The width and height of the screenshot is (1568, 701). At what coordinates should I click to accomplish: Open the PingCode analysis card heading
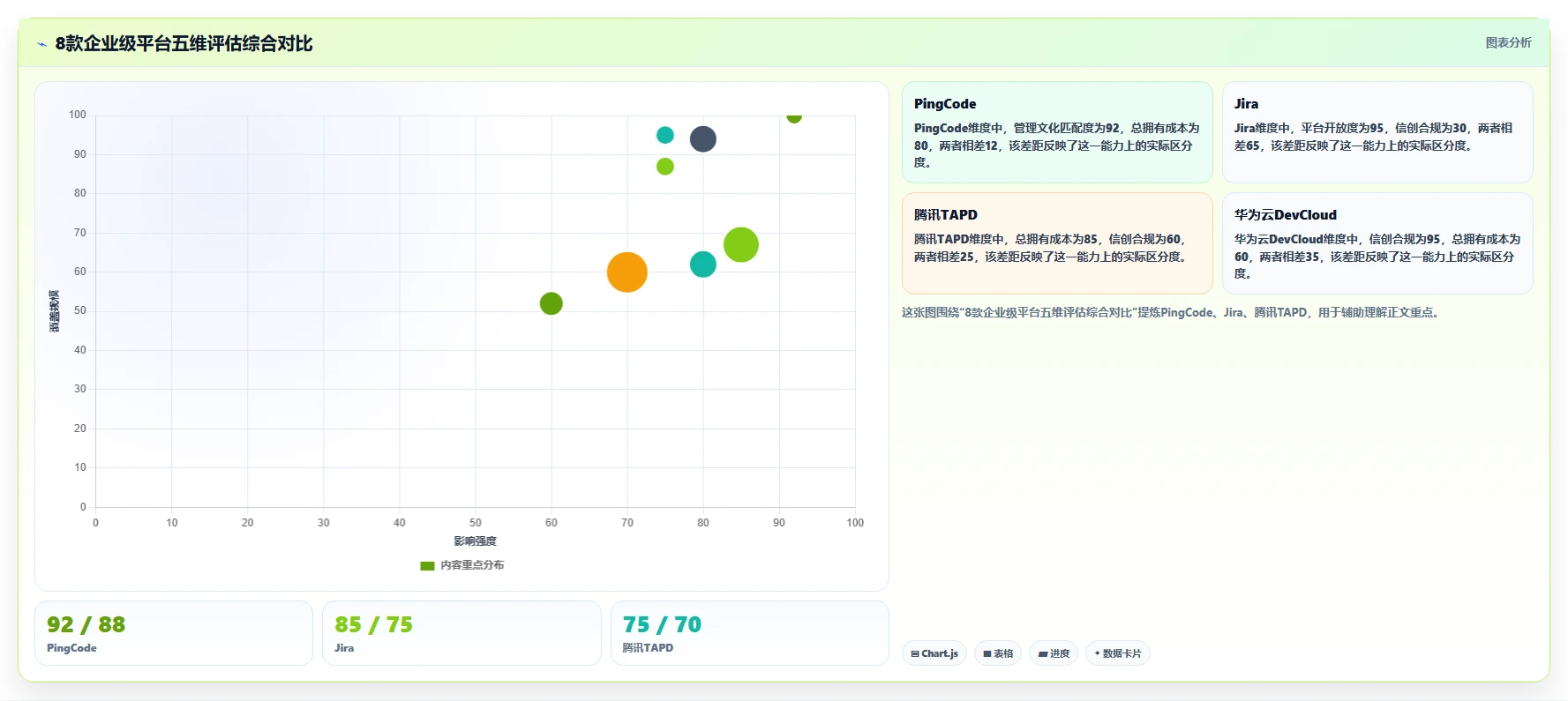tap(945, 104)
